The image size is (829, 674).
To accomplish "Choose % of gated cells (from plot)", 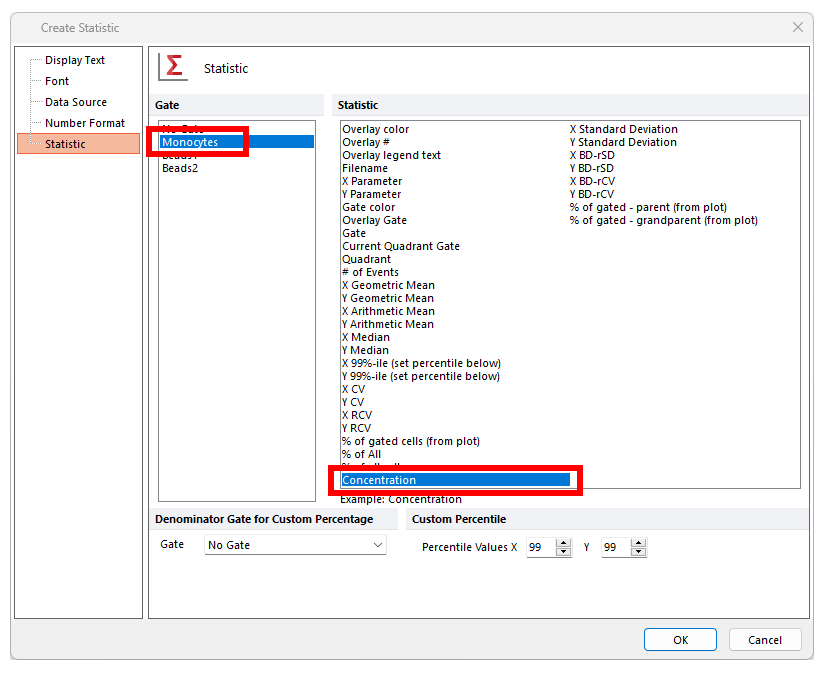I will 411,441.
